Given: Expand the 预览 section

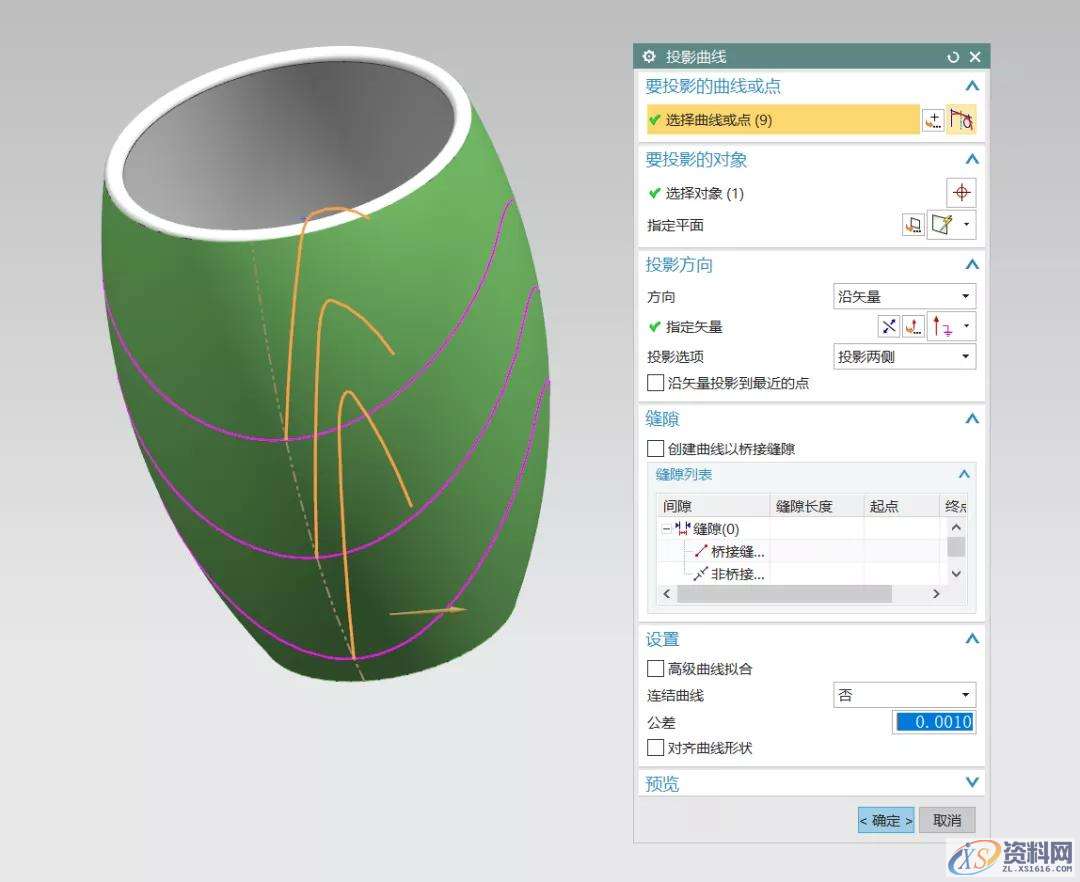Looking at the screenshot, I should [x=970, y=783].
